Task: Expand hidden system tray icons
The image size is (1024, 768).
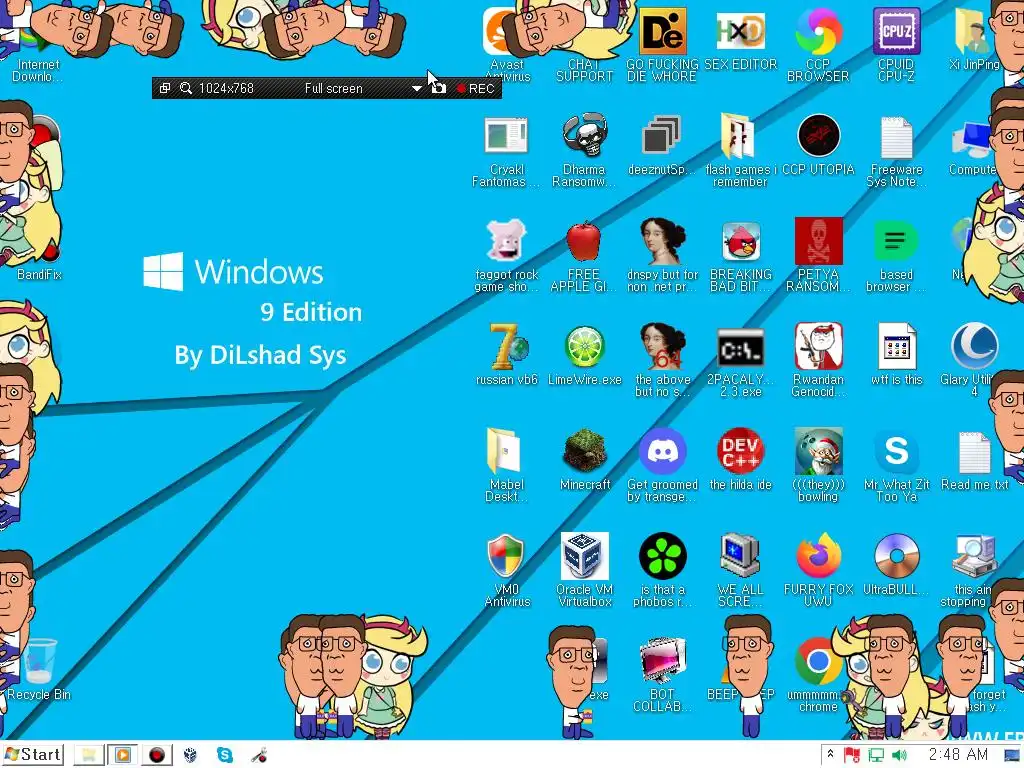Action: click(830, 755)
